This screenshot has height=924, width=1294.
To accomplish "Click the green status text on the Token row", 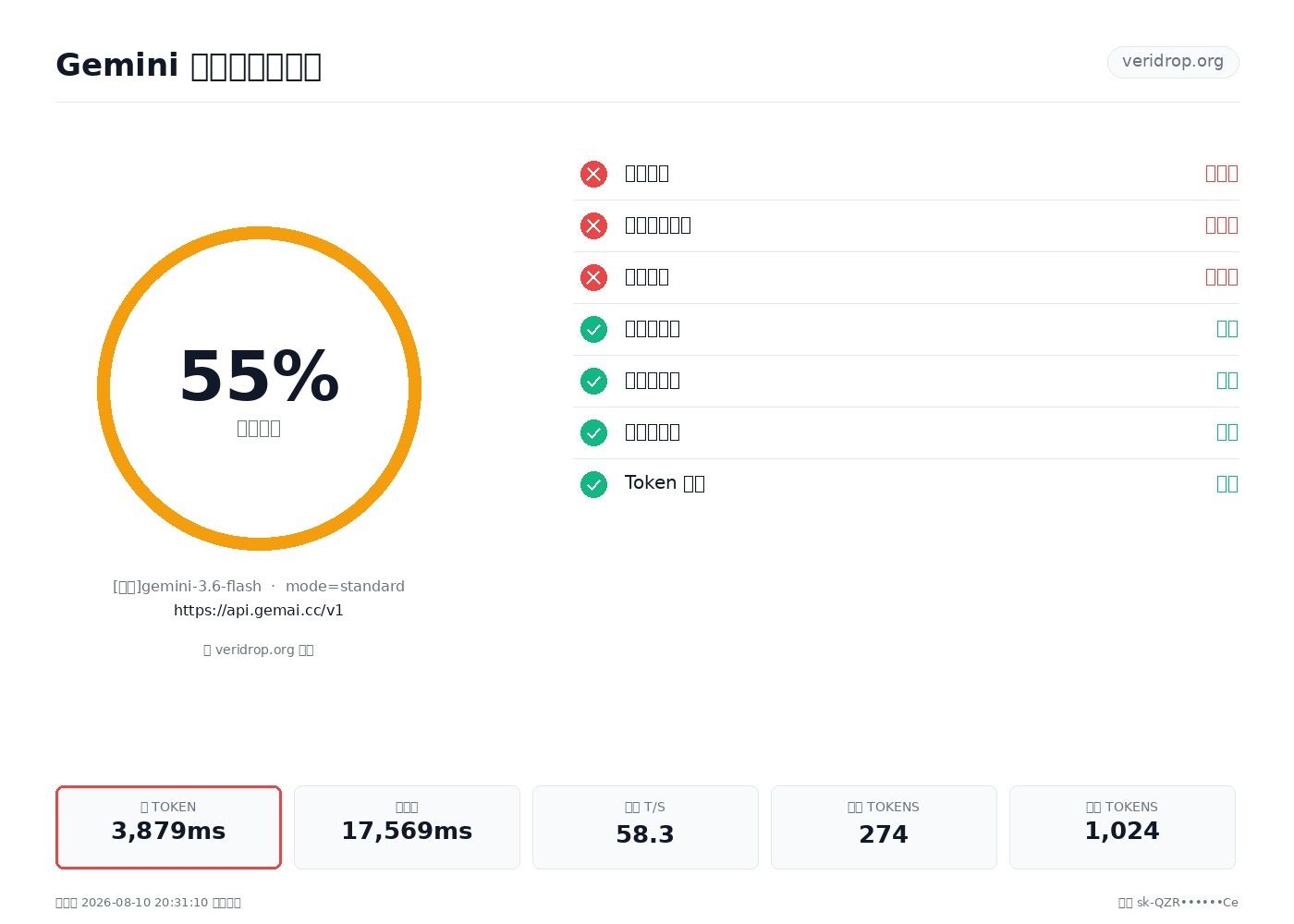I will tap(1227, 483).
